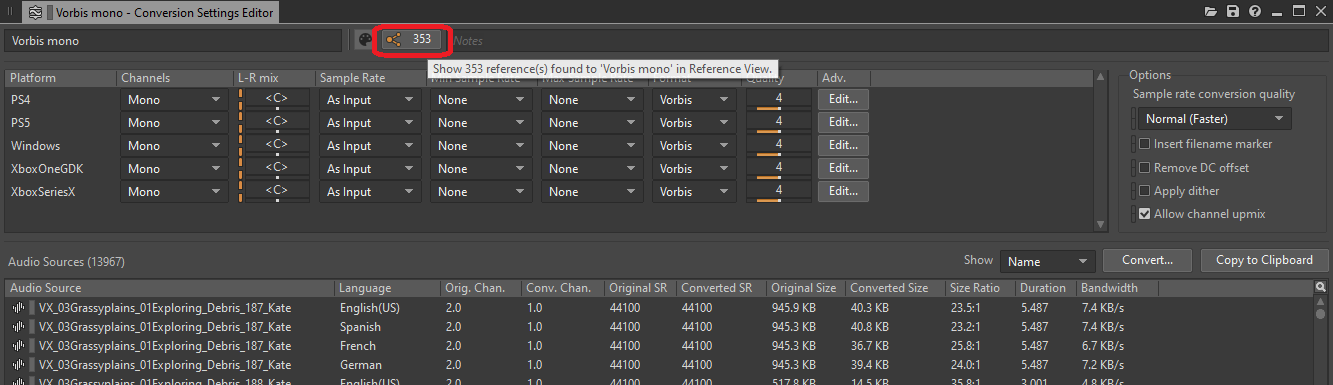The image size is (1333, 385).
Task: Open help with the question mark icon
Action: (x=1254, y=11)
